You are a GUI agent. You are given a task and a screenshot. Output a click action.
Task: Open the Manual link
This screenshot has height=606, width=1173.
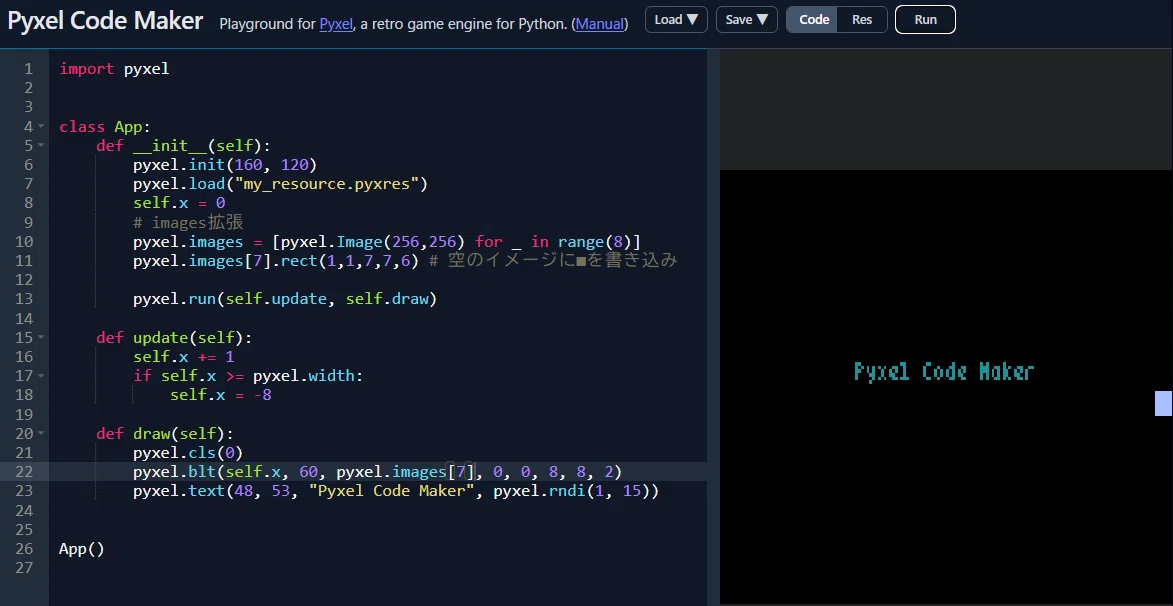[x=600, y=24]
